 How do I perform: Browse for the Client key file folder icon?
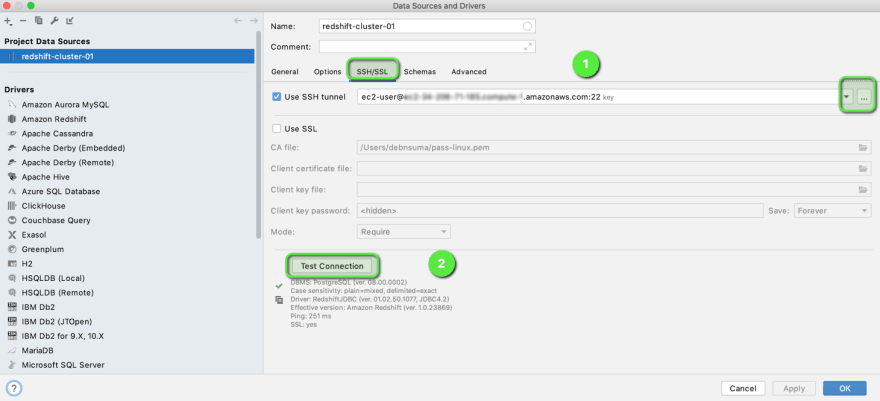click(x=863, y=190)
